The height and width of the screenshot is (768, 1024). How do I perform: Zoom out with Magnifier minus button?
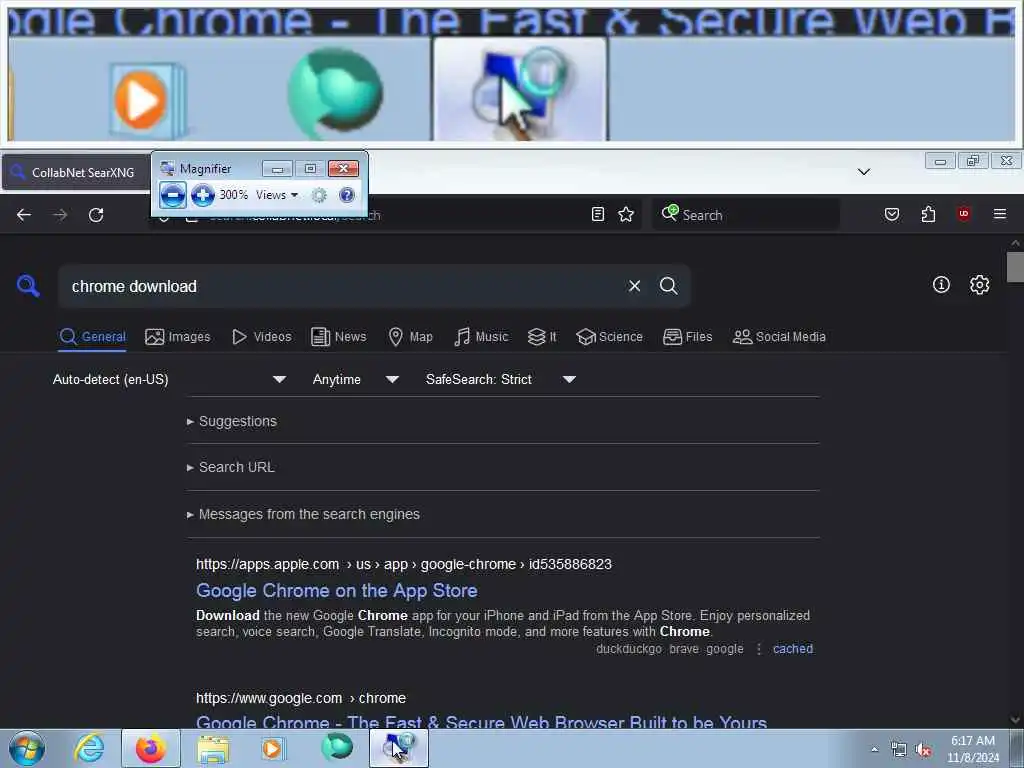(172, 195)
